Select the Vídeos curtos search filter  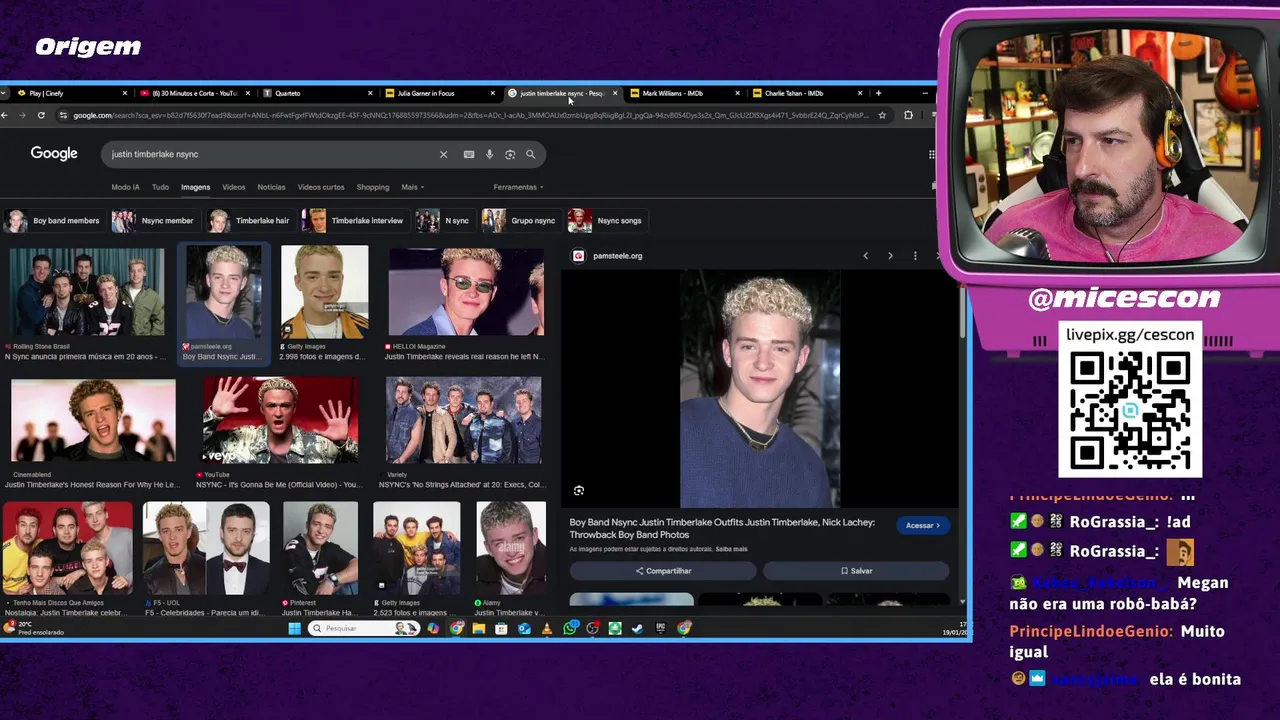[x=321, y=187]
